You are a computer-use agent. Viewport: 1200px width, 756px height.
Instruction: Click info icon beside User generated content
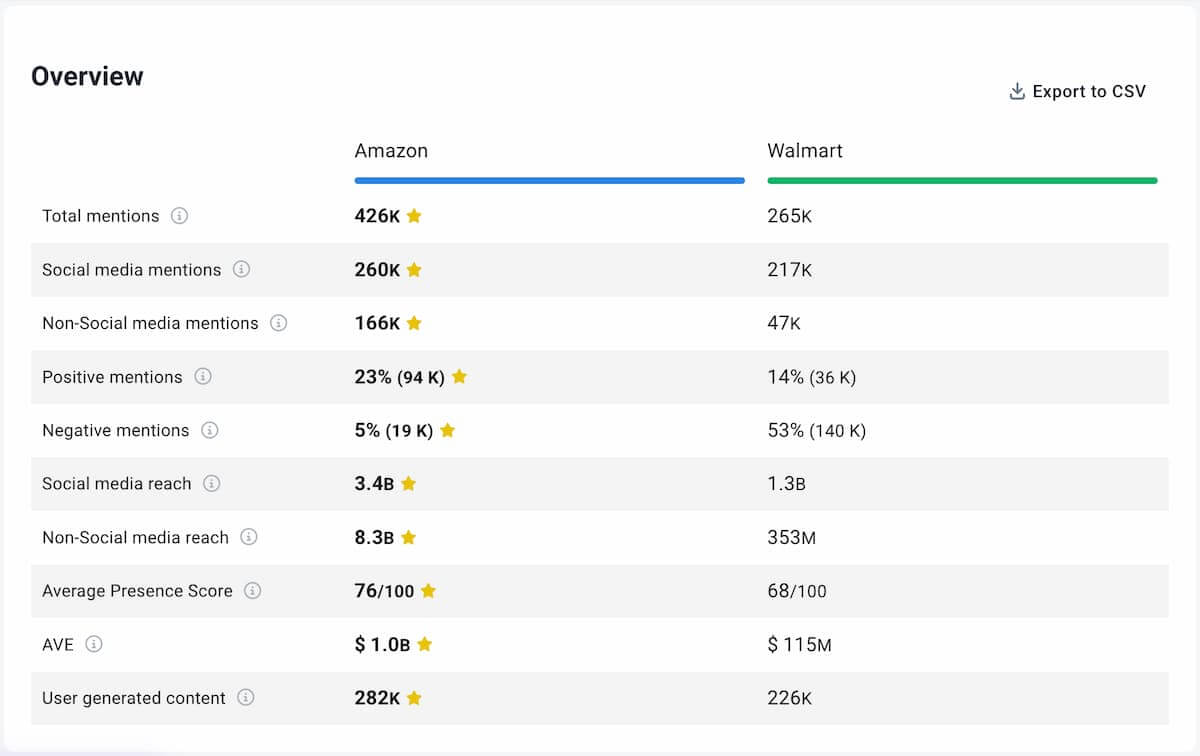246,698
